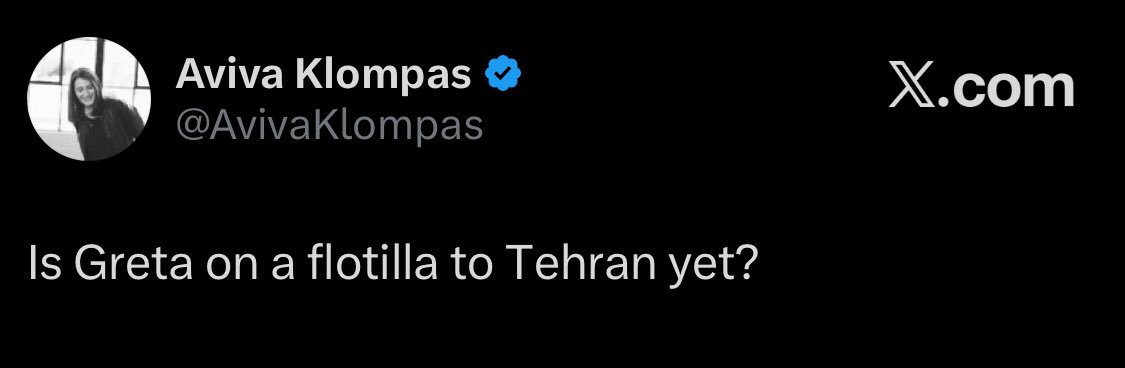Click the white check inside blue badge
Image resolution: width=1125 pixels, height=368 pixels.
504,73
